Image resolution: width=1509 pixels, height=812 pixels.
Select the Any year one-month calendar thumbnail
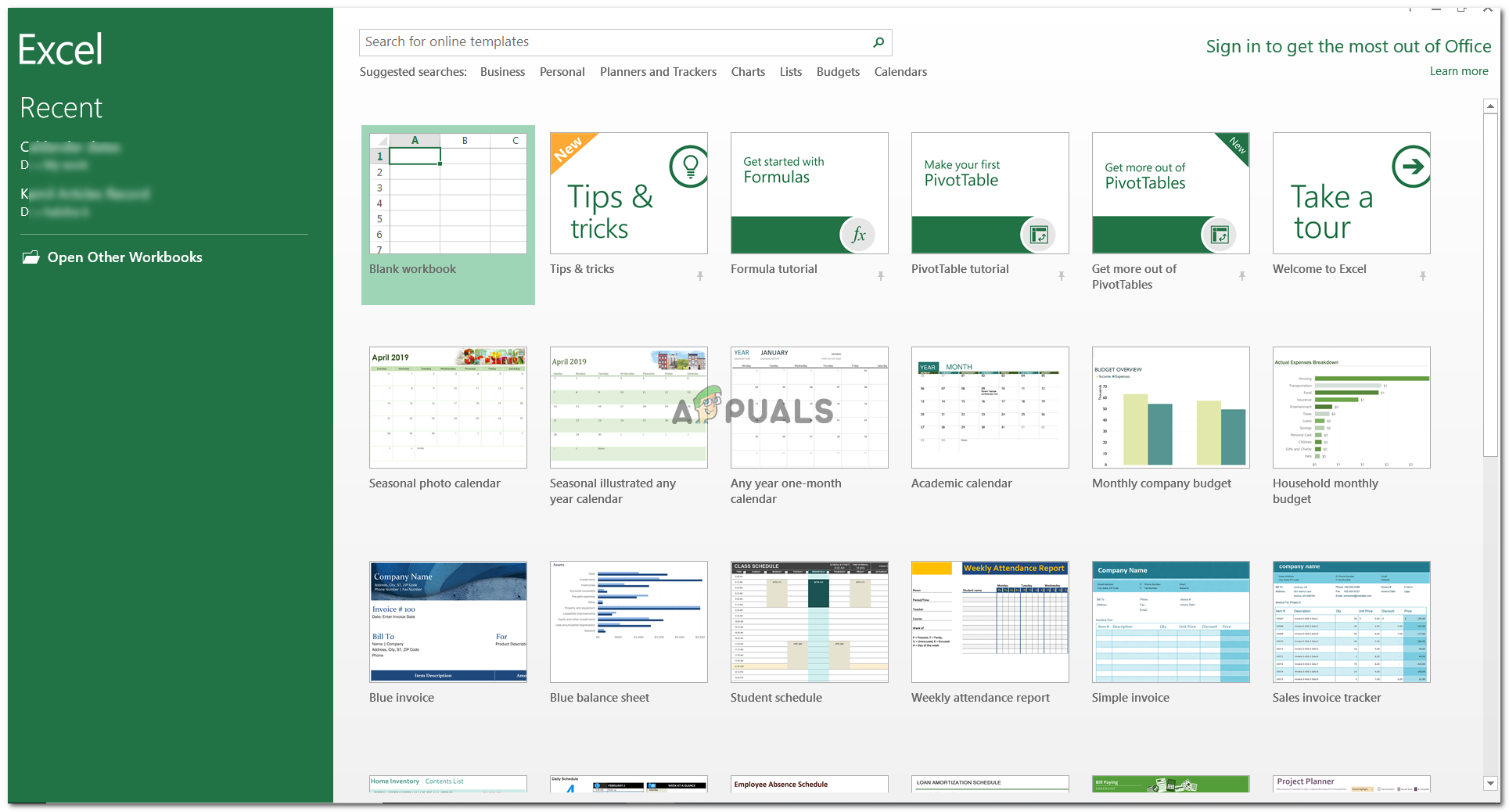click(x=810, y=408)
